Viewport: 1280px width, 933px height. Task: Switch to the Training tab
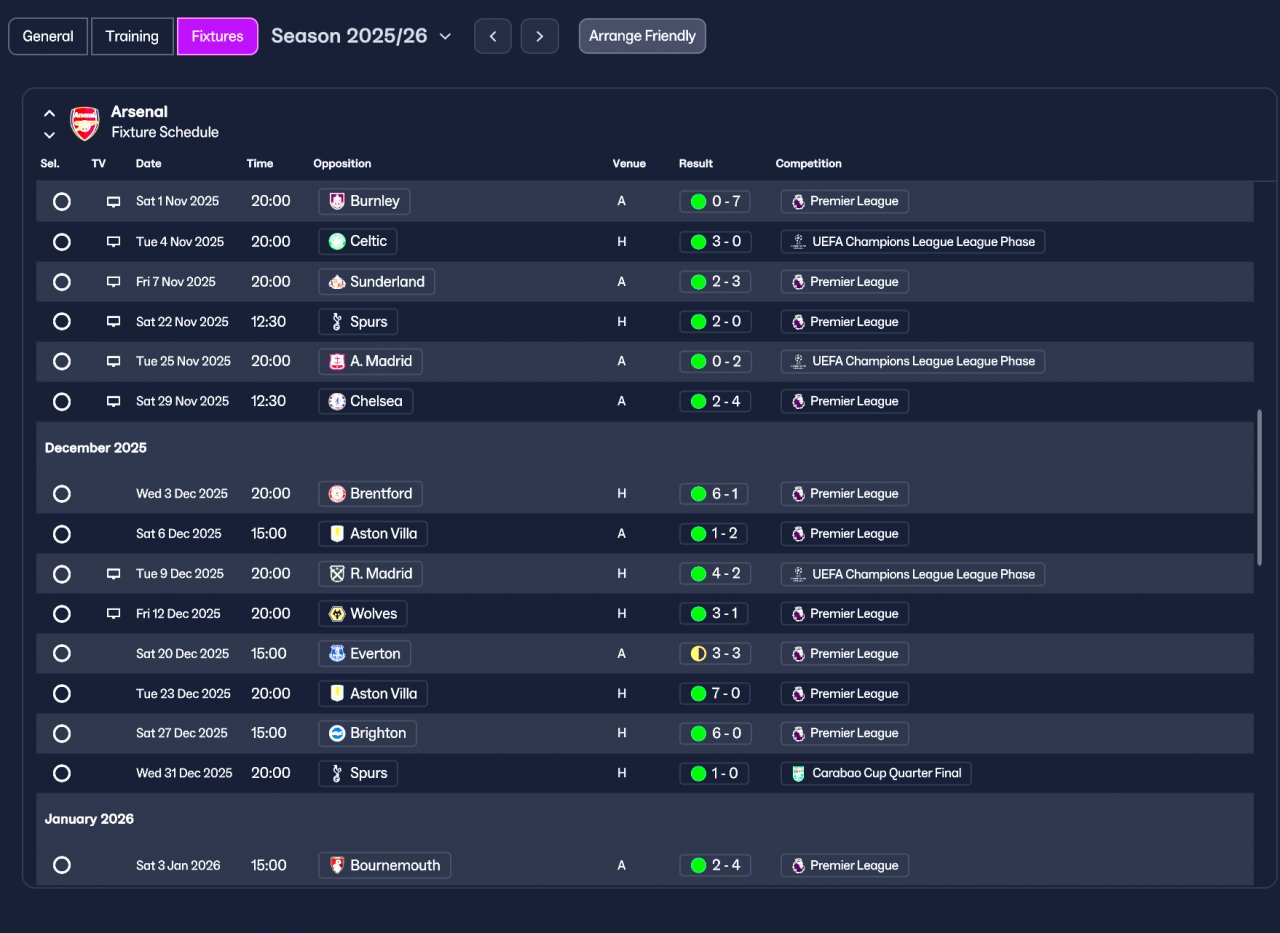pyautogui.click(x=132, y=36)
